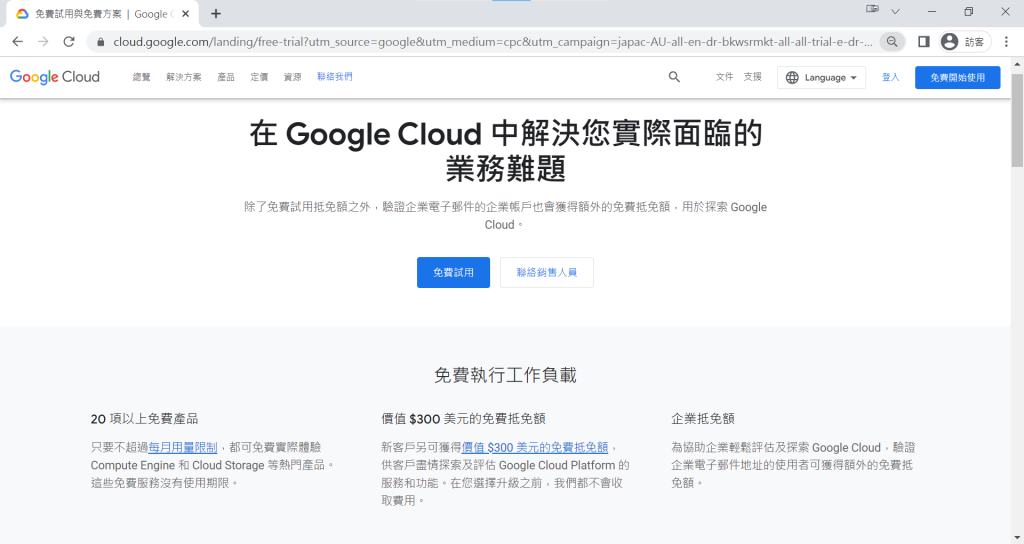Screen dimensions: 1024x544
Task: Click 聯絡我們 in the navigation bar
Action: 335,77
